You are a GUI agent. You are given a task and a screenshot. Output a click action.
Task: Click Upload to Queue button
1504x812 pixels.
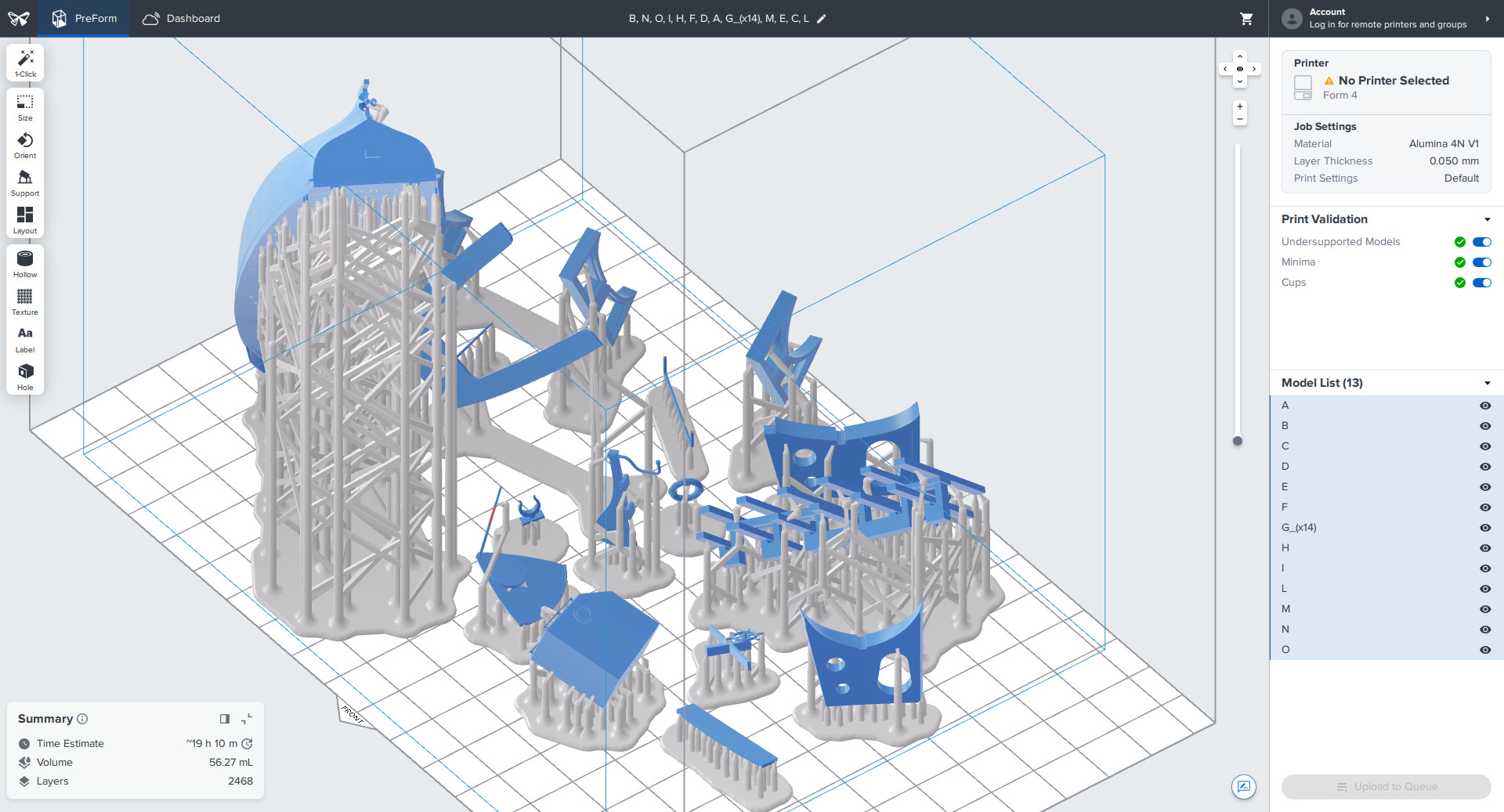click(1386, 787)
